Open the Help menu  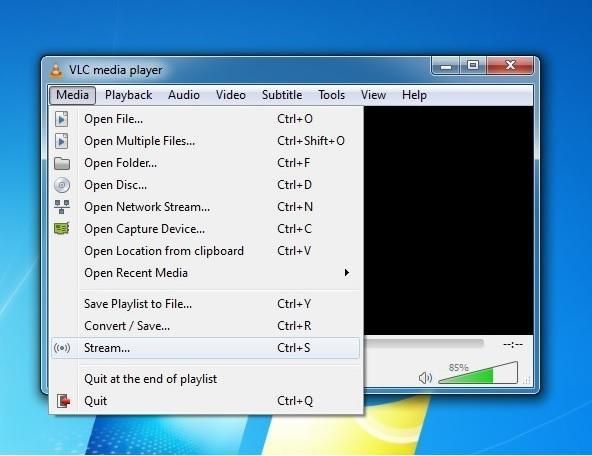[414, 95]
